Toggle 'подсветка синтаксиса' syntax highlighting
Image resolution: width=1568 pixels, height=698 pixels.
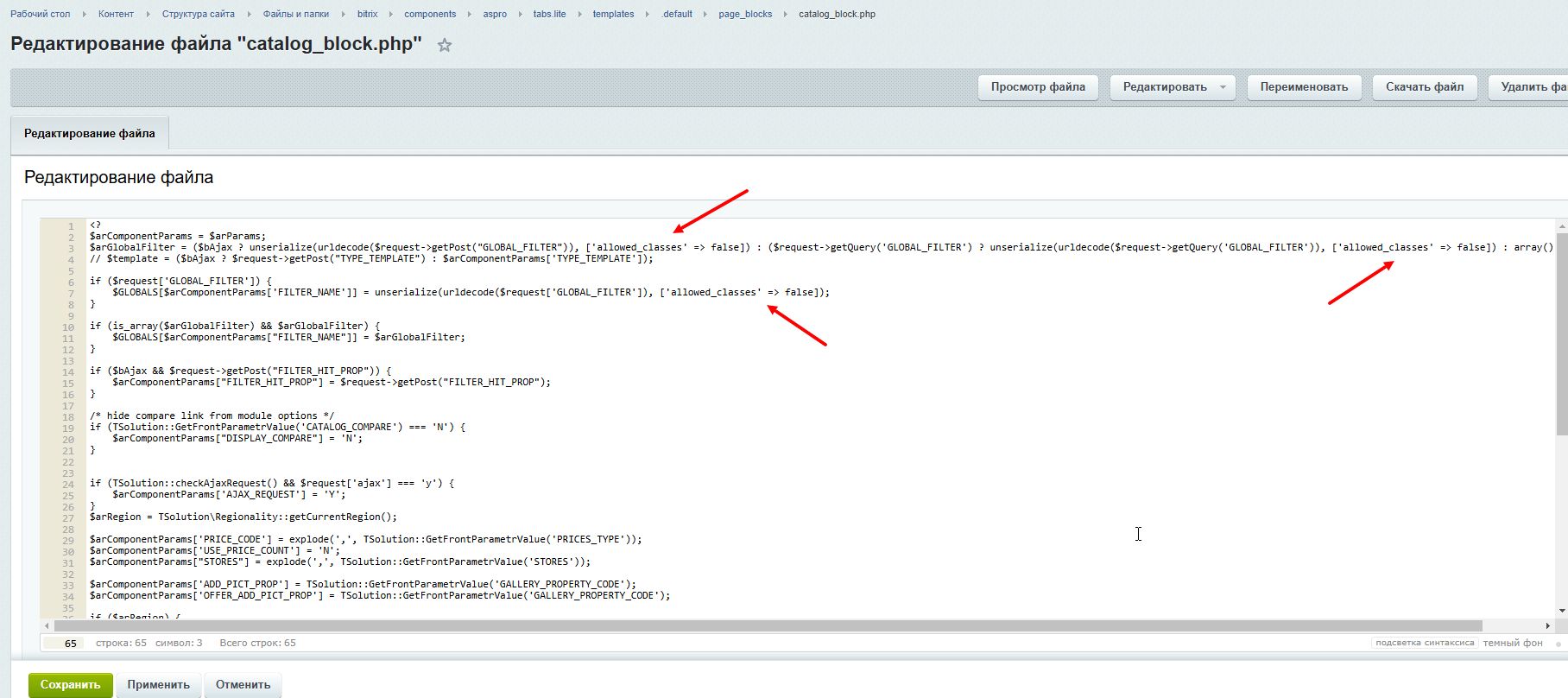[1424, 643]
